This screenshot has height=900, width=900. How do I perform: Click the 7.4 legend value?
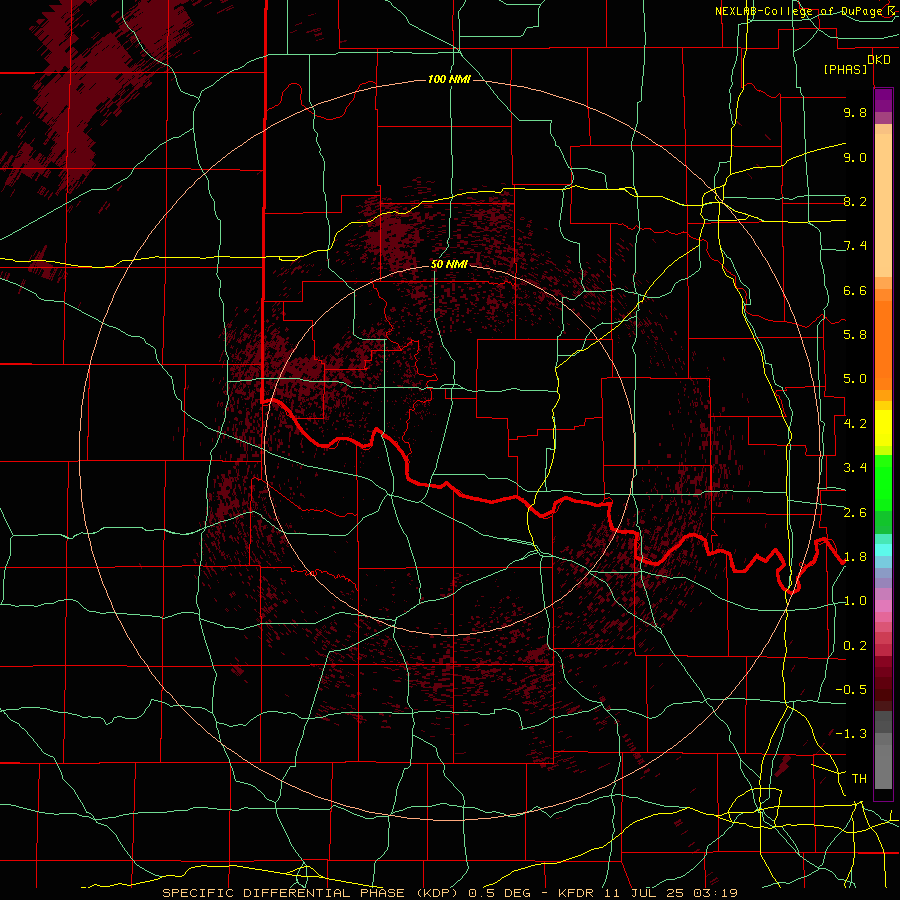(x=855, y=246)
